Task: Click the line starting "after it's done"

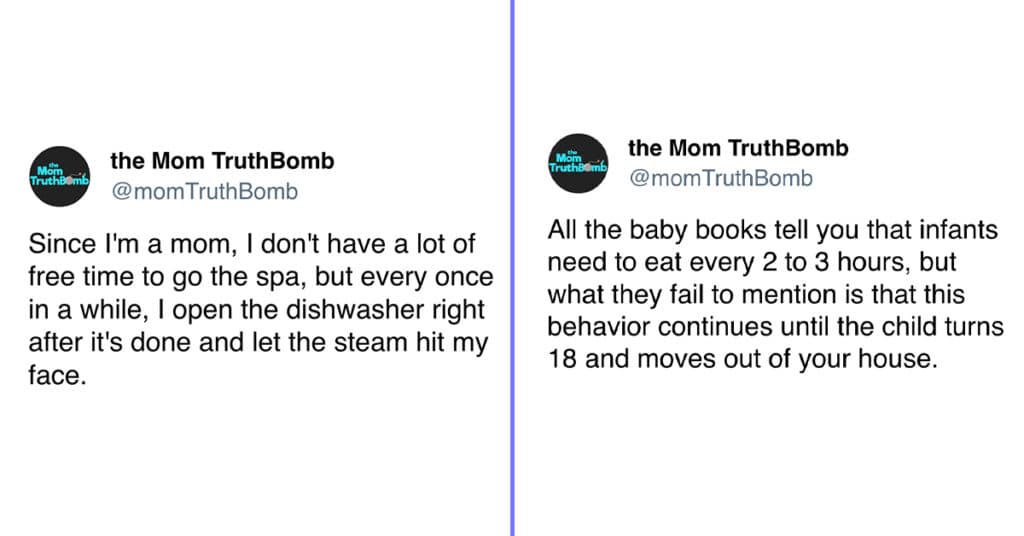Action: [x=258, y=342]
